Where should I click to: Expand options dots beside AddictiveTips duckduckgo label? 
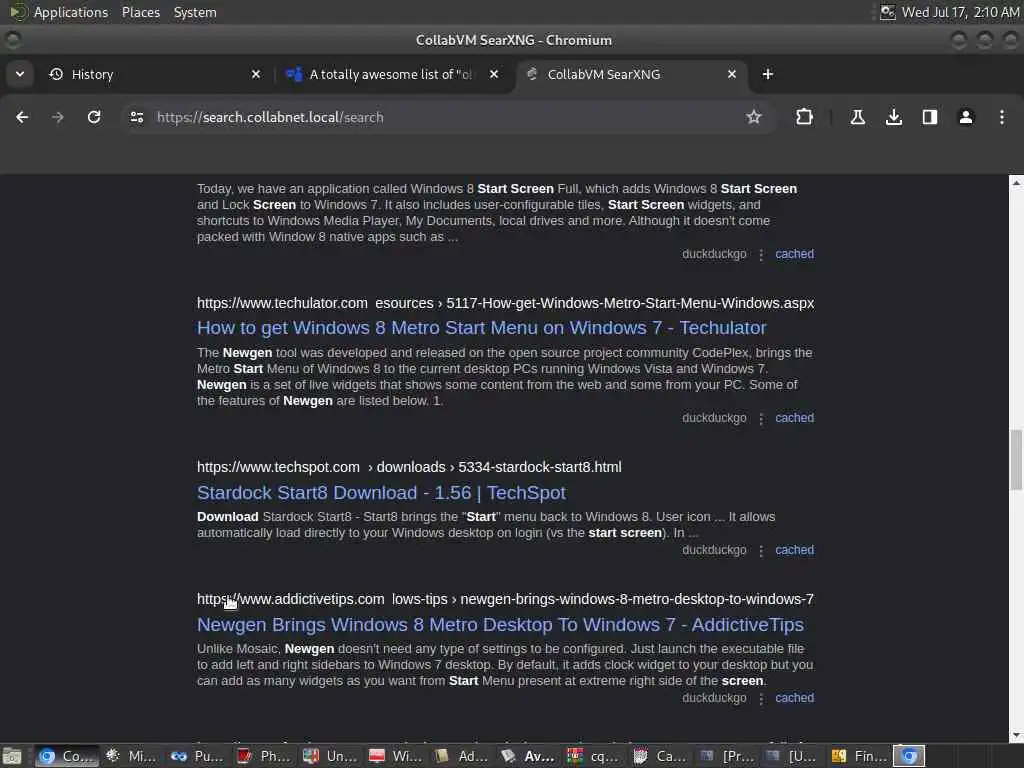pos(761,699)
